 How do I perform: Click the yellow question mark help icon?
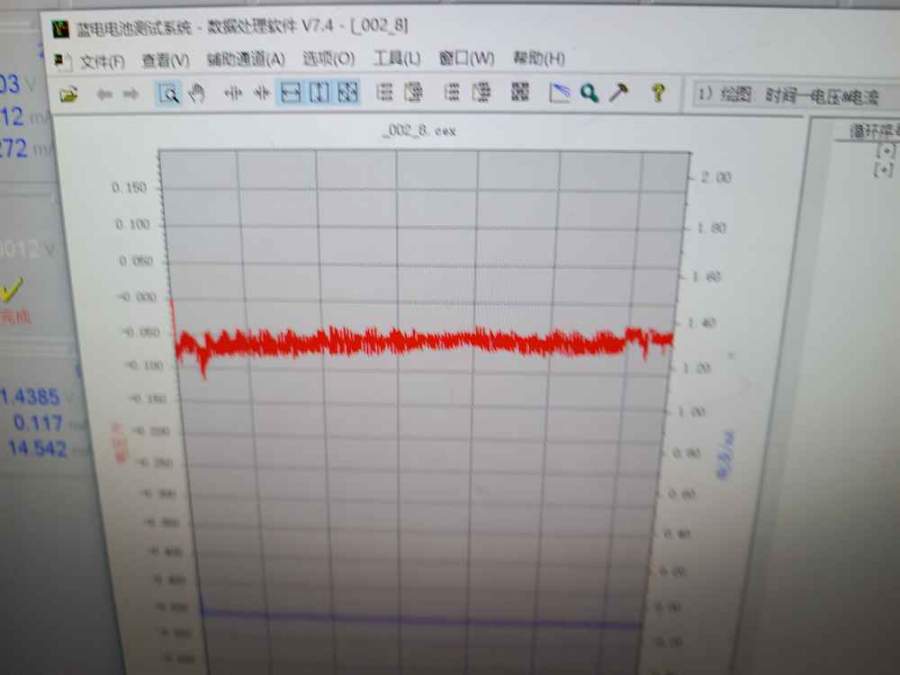(x=658, y=93)
